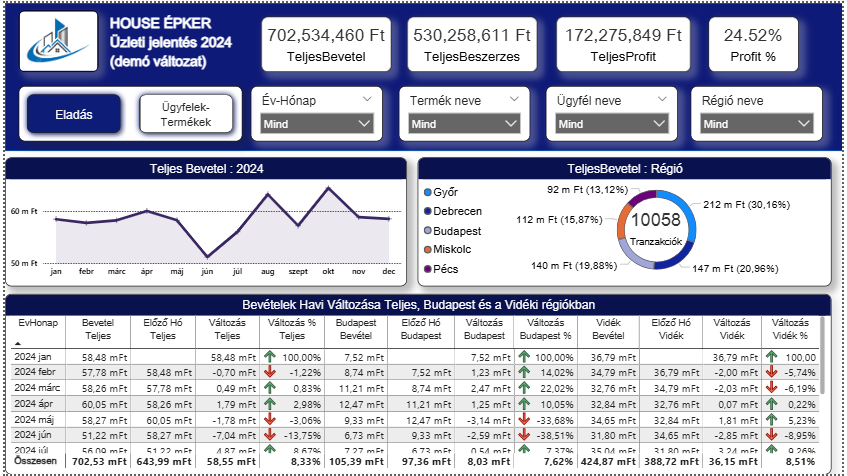The image size is (847, 476).
Task: Click the Vidék Bevétel column header
Action: click(608, 329)
